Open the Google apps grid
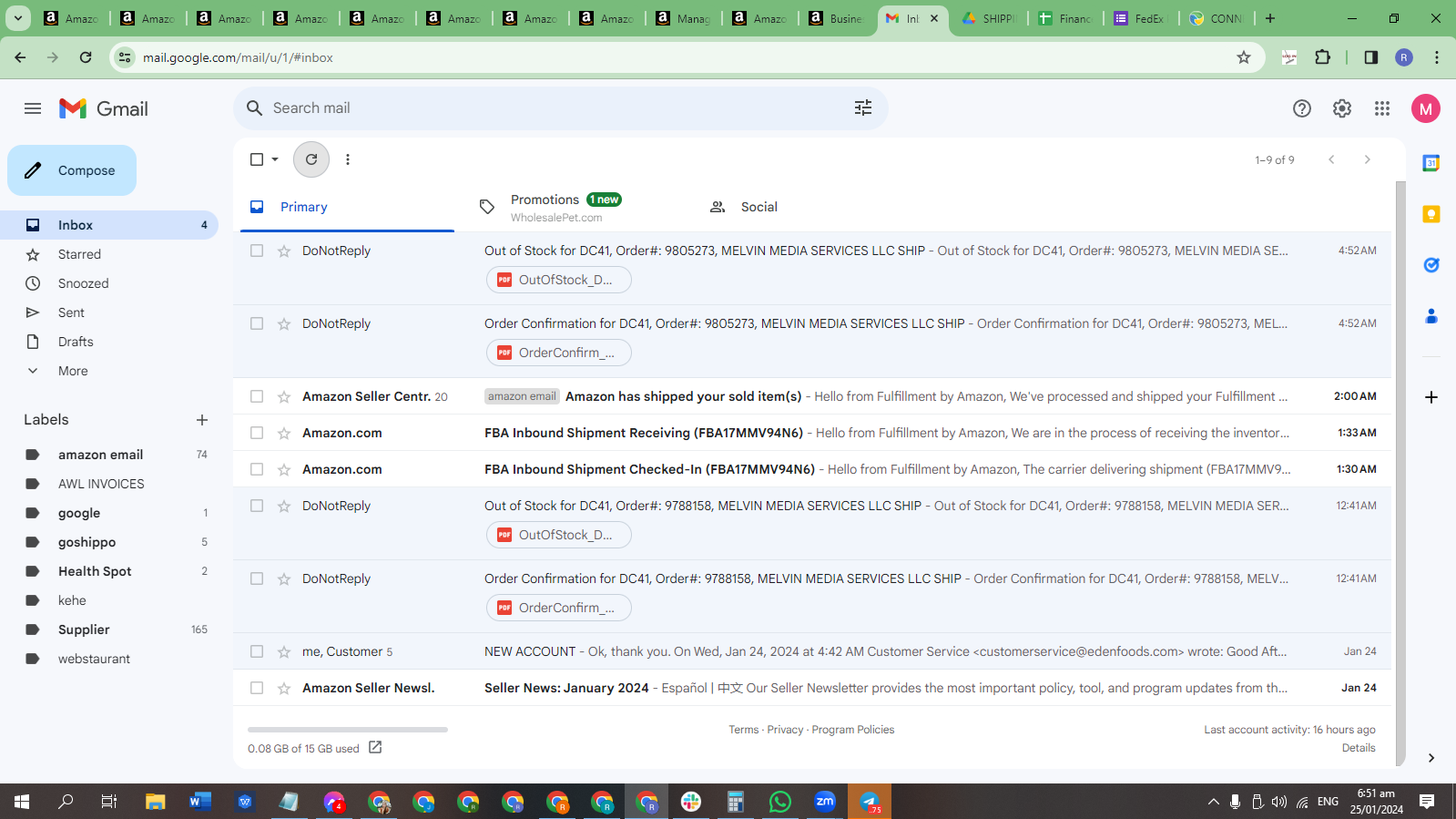This screenshot has width=1456, height=819. pos(1382,108)
